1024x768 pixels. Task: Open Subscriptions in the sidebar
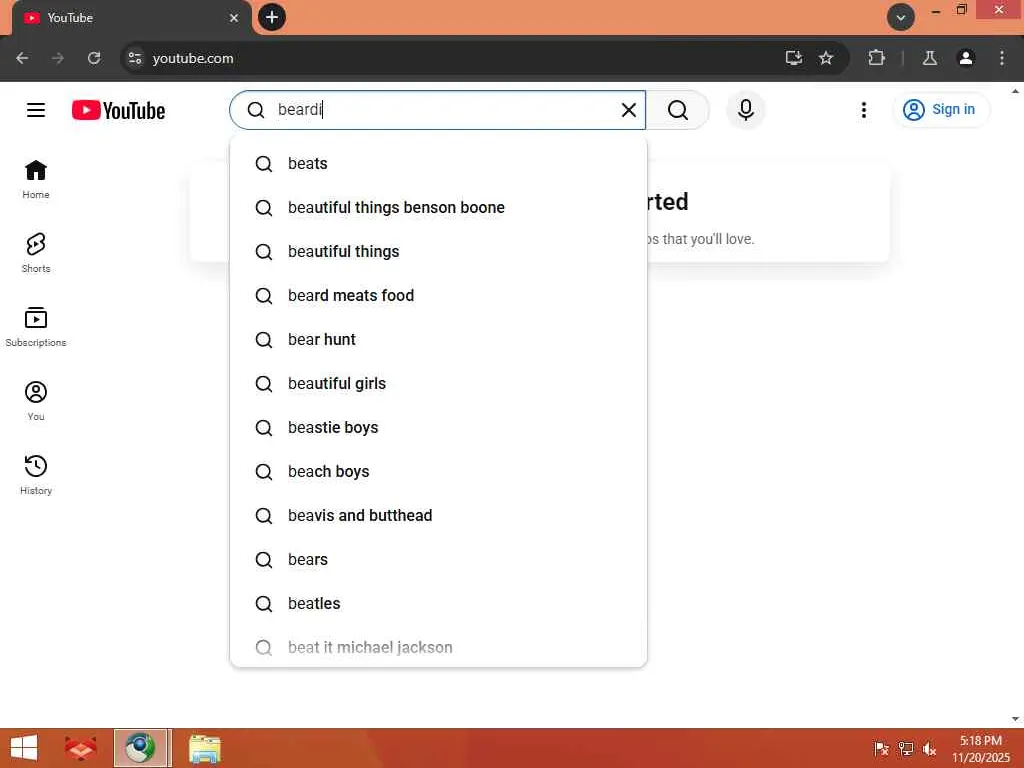pyautogui.click(x=36, y=327)
